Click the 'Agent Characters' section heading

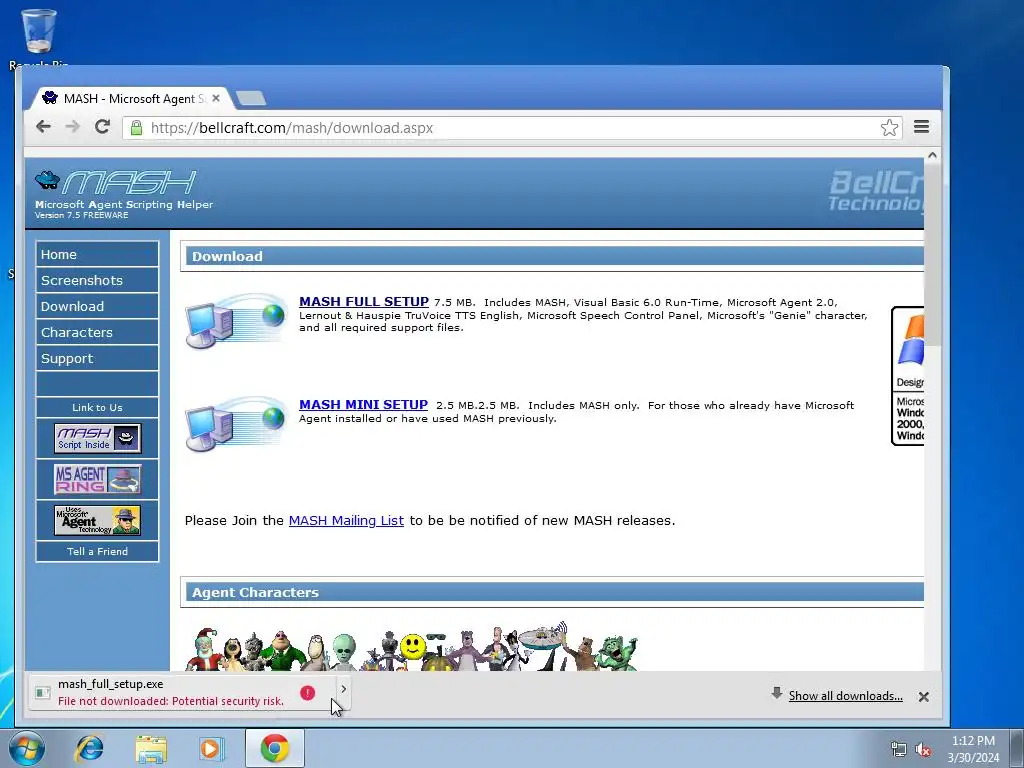255,592
